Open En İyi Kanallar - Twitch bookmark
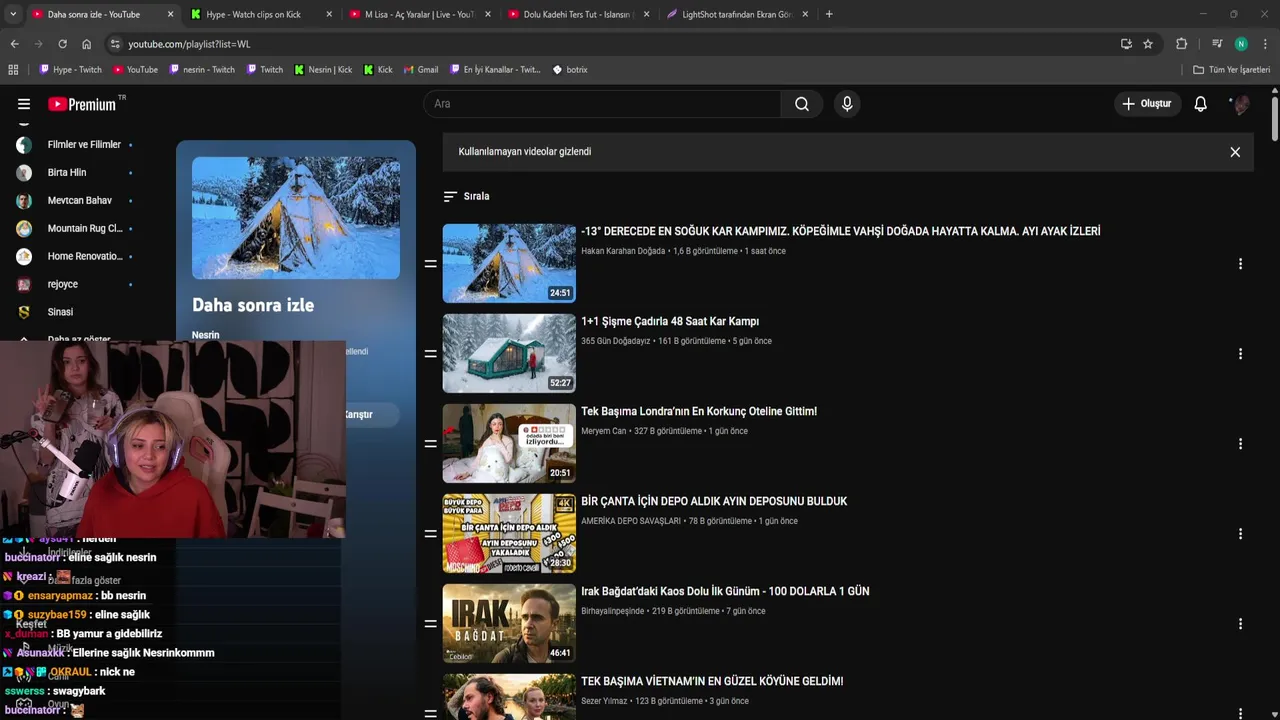This screenshot has width=1280, height=720. [x=495, y=70]
